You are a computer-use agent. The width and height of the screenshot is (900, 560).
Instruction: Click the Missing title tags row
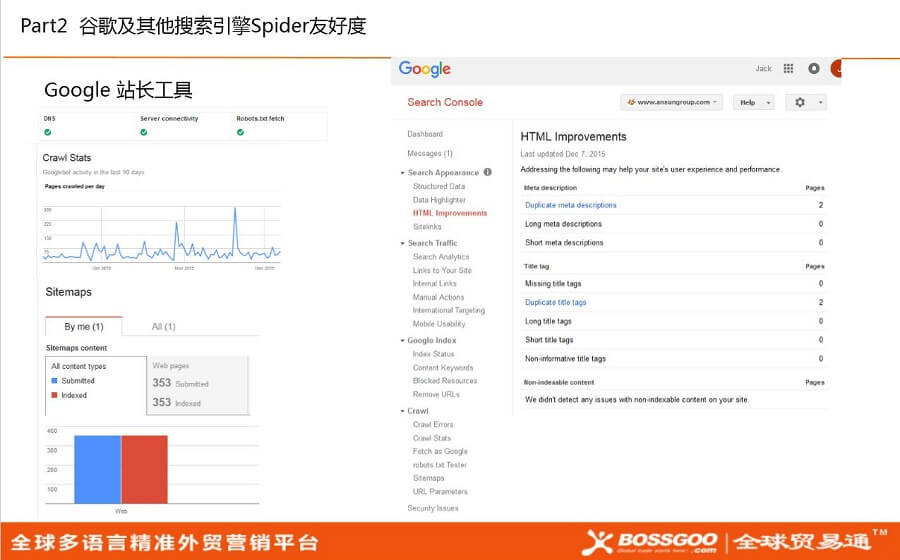click(x=673, y=283)
